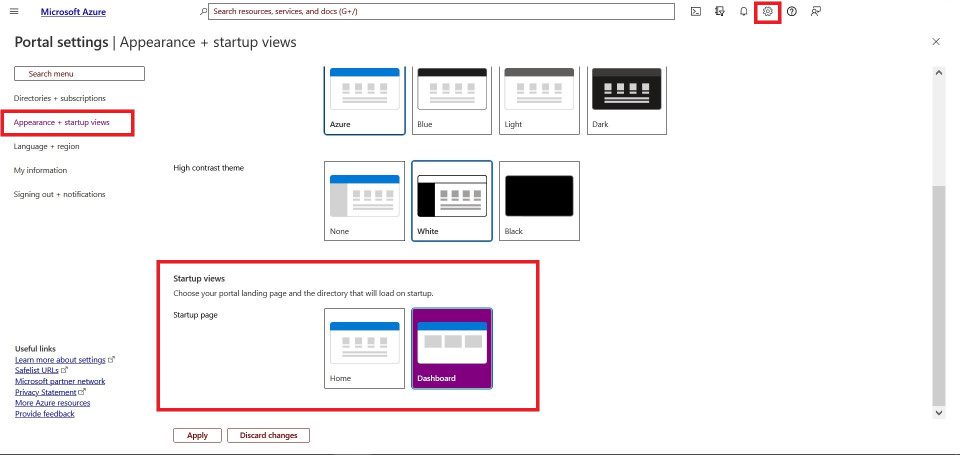Open the My information section

(x=40, y=170)
